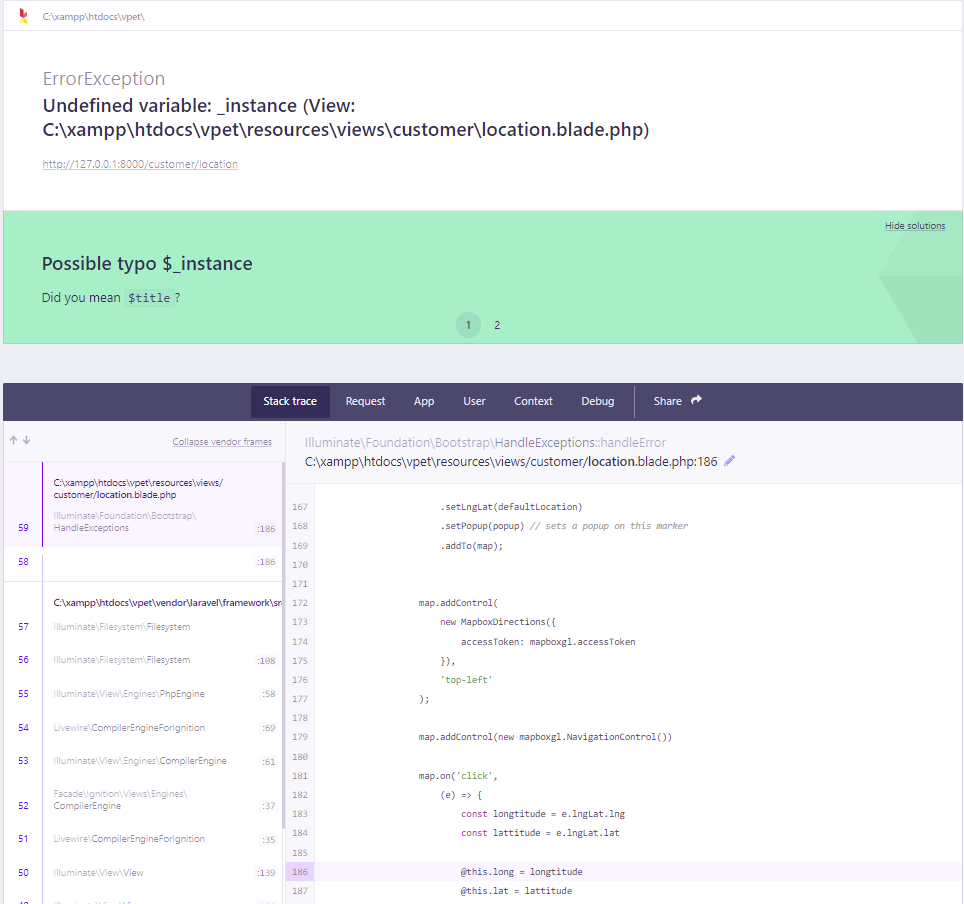Click the pencil edit-in-editor icon

coord(729,461)
